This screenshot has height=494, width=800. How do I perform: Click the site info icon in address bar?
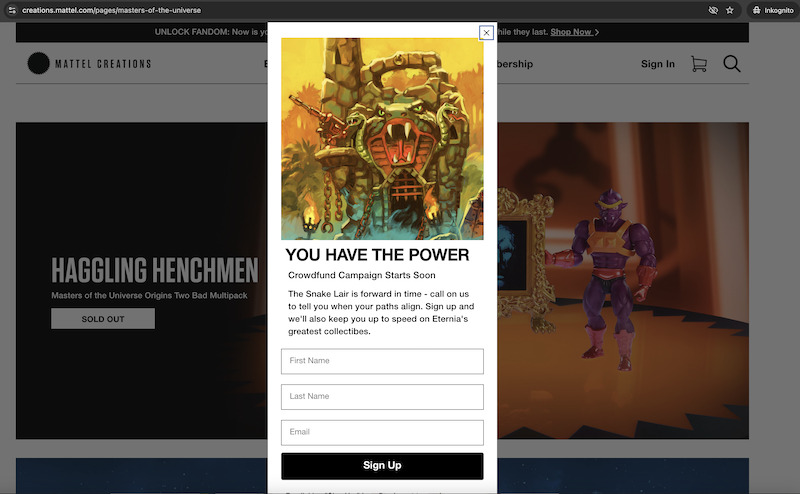12,10
